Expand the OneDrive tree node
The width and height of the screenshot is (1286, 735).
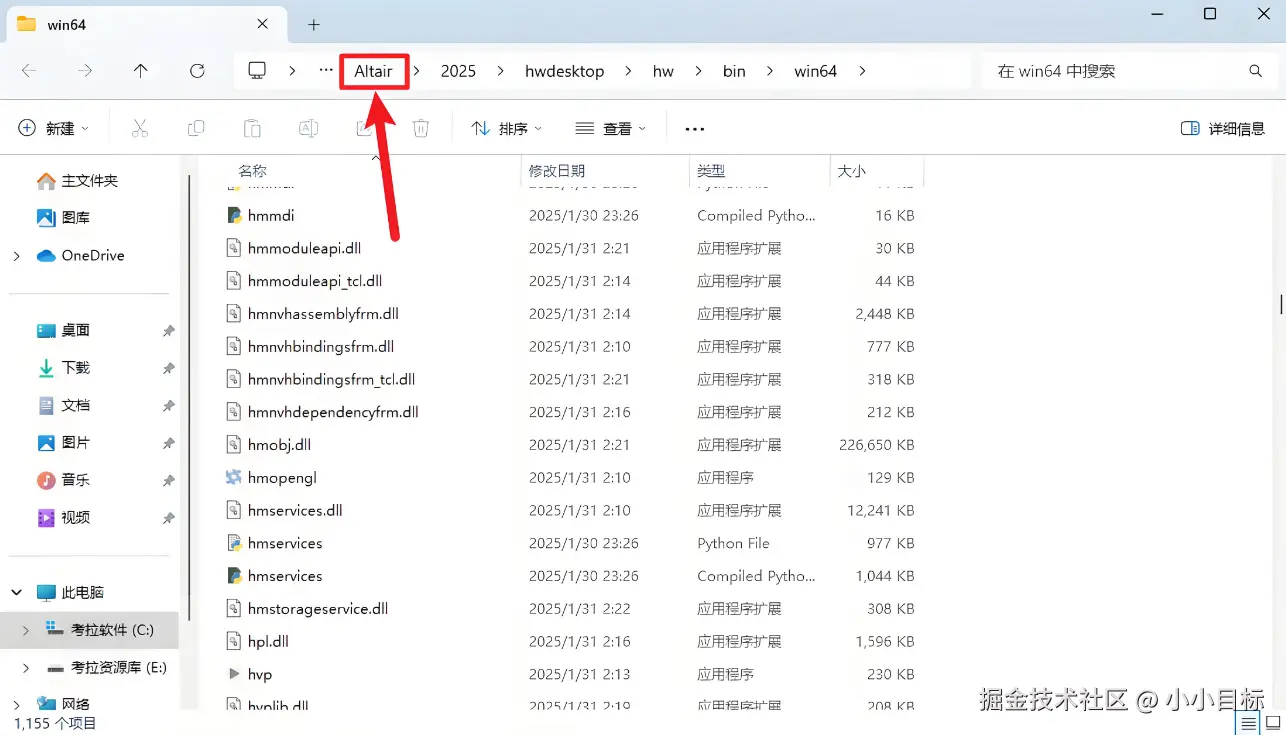(x=17, y=256)
